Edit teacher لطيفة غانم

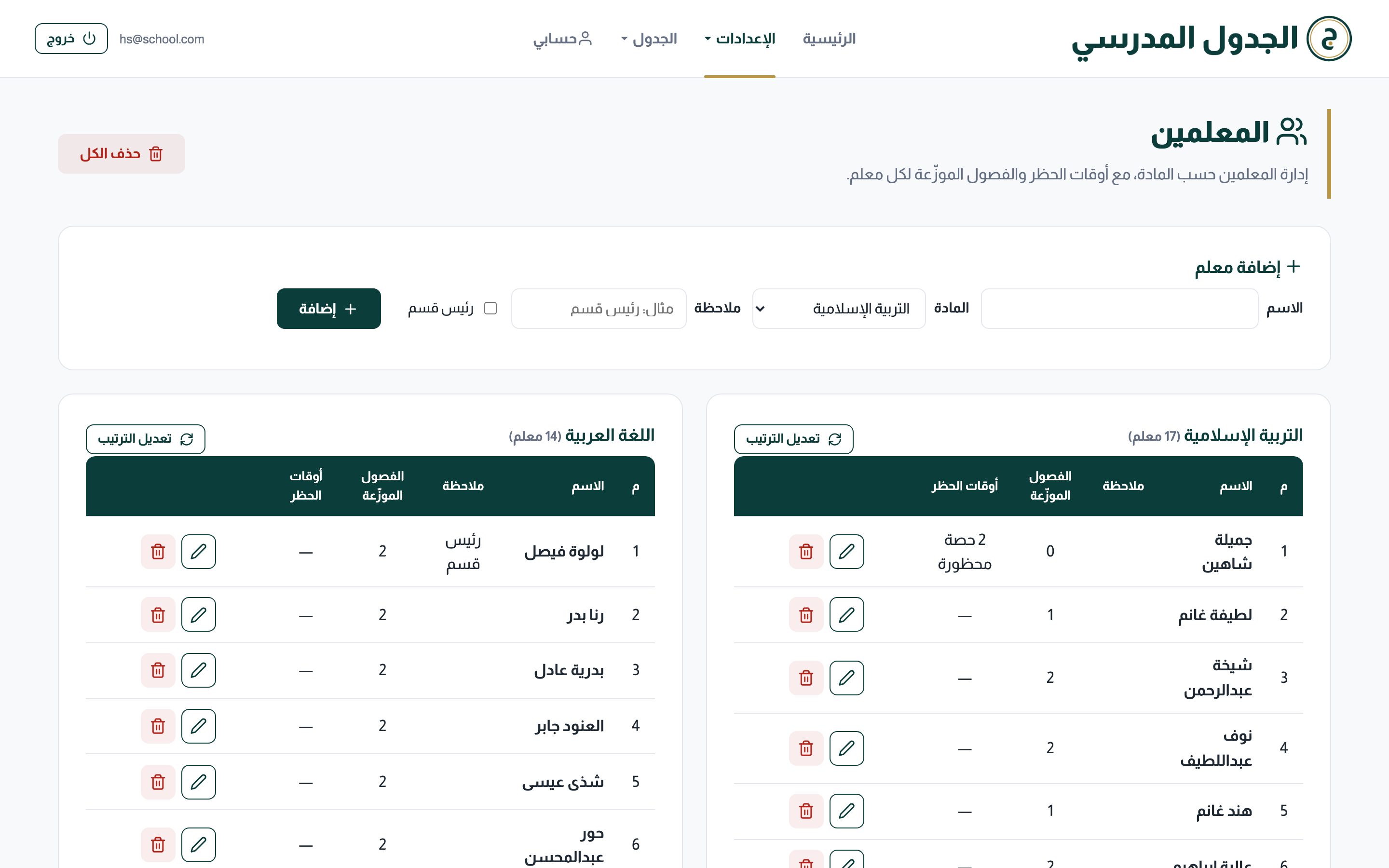tap(846, 614)
